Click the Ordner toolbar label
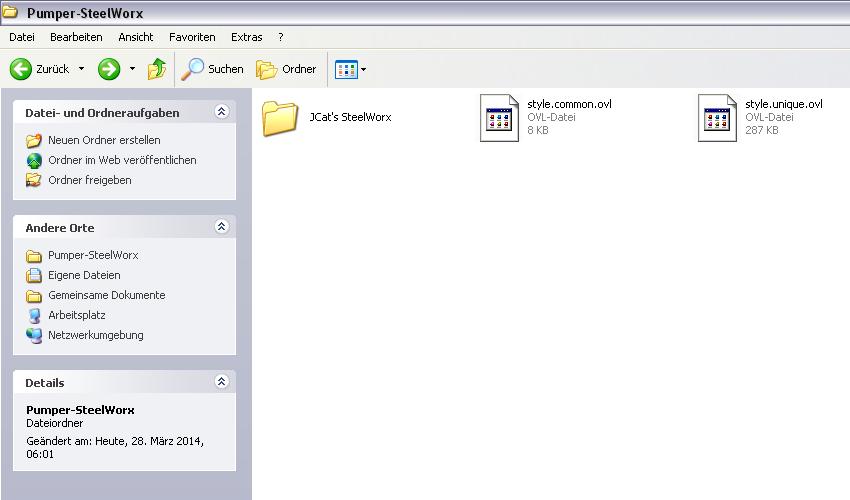This screenshot has height=500, width=850. (x=299, y=69)
